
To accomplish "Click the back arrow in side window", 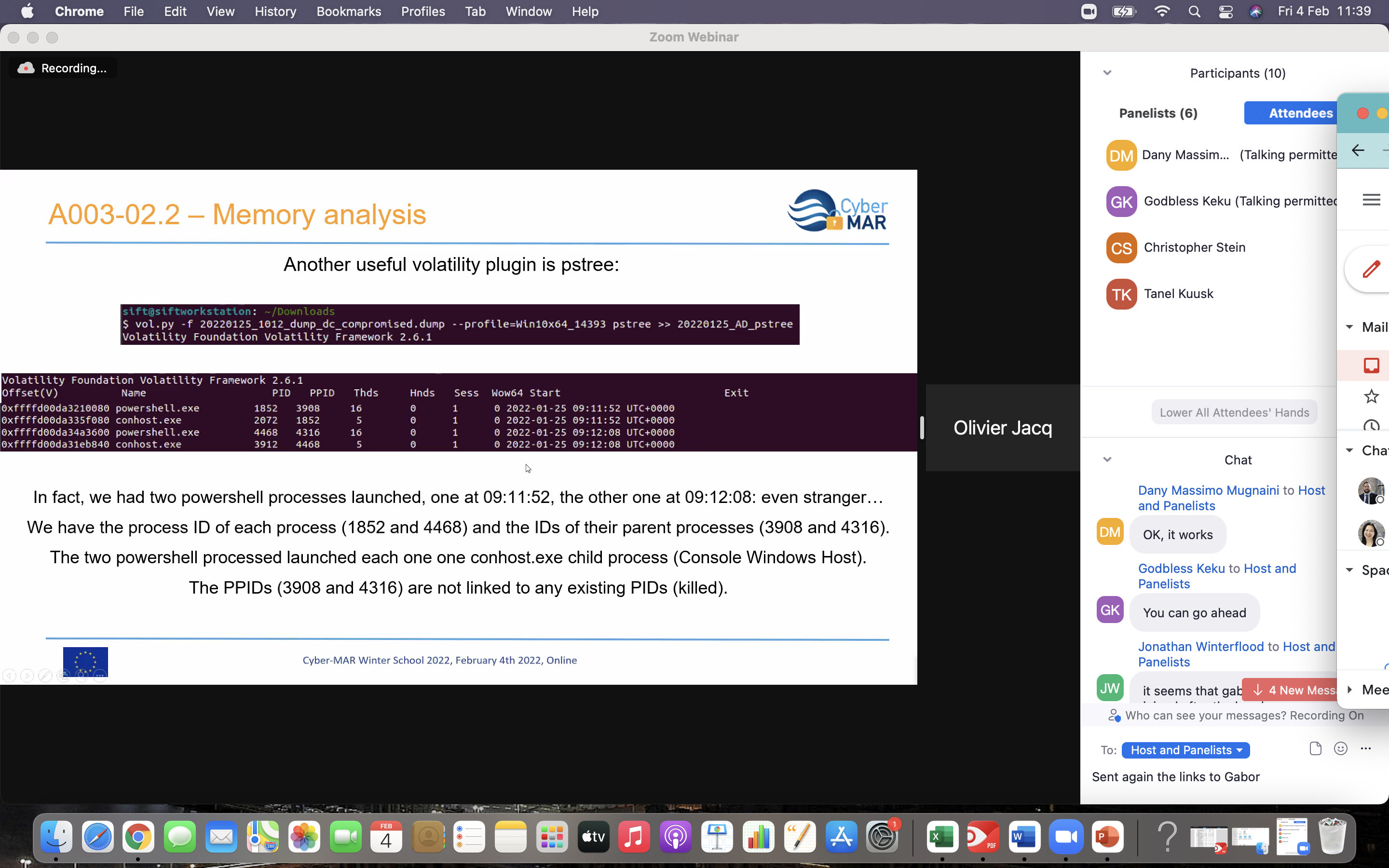I will click(x=1358, y=150).
